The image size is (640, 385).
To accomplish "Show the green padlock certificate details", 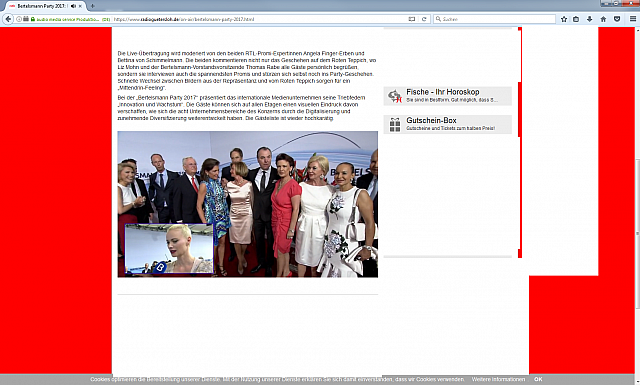I will [33, 19].
